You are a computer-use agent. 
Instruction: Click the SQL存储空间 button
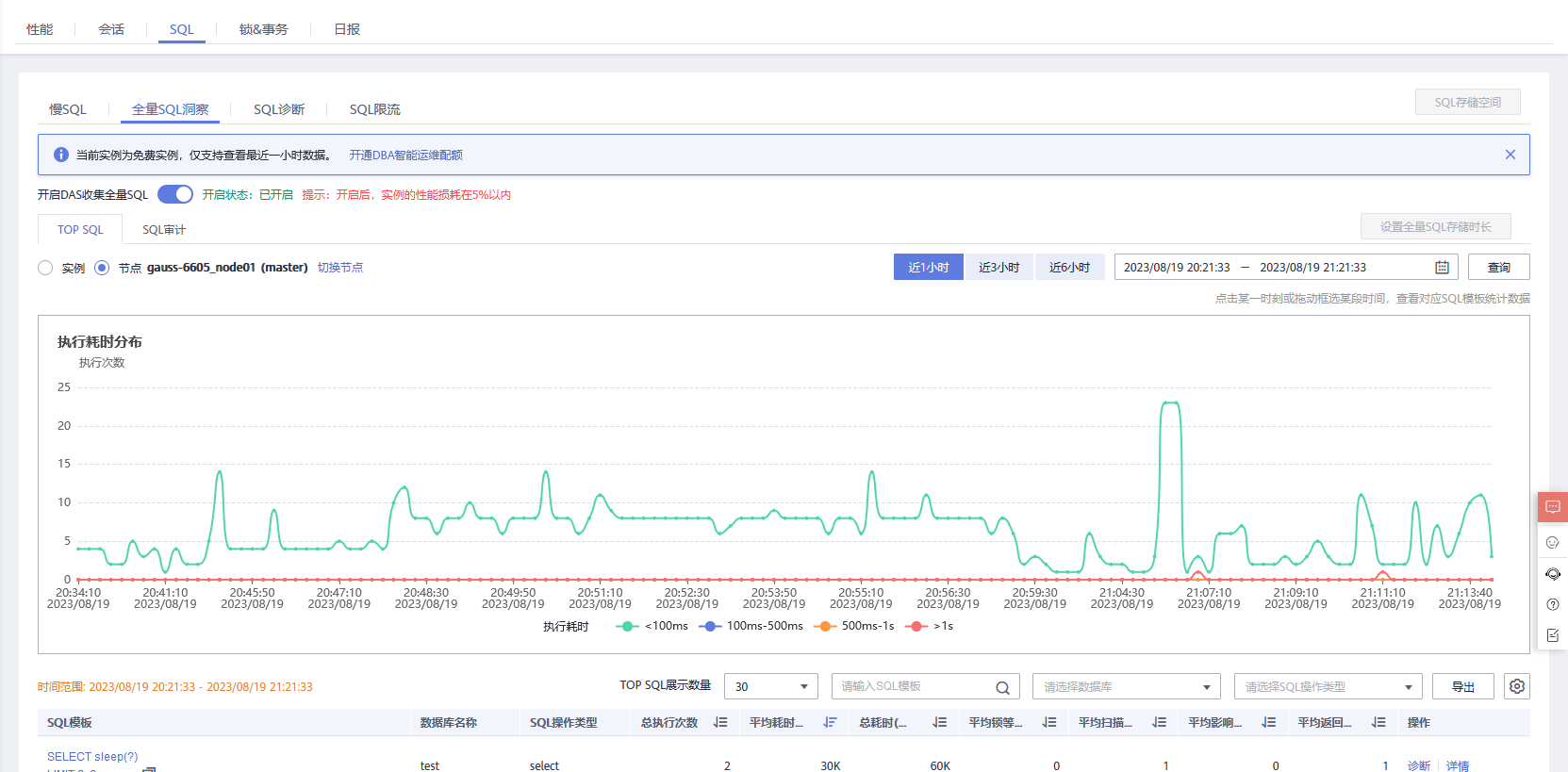[1468, 102]
